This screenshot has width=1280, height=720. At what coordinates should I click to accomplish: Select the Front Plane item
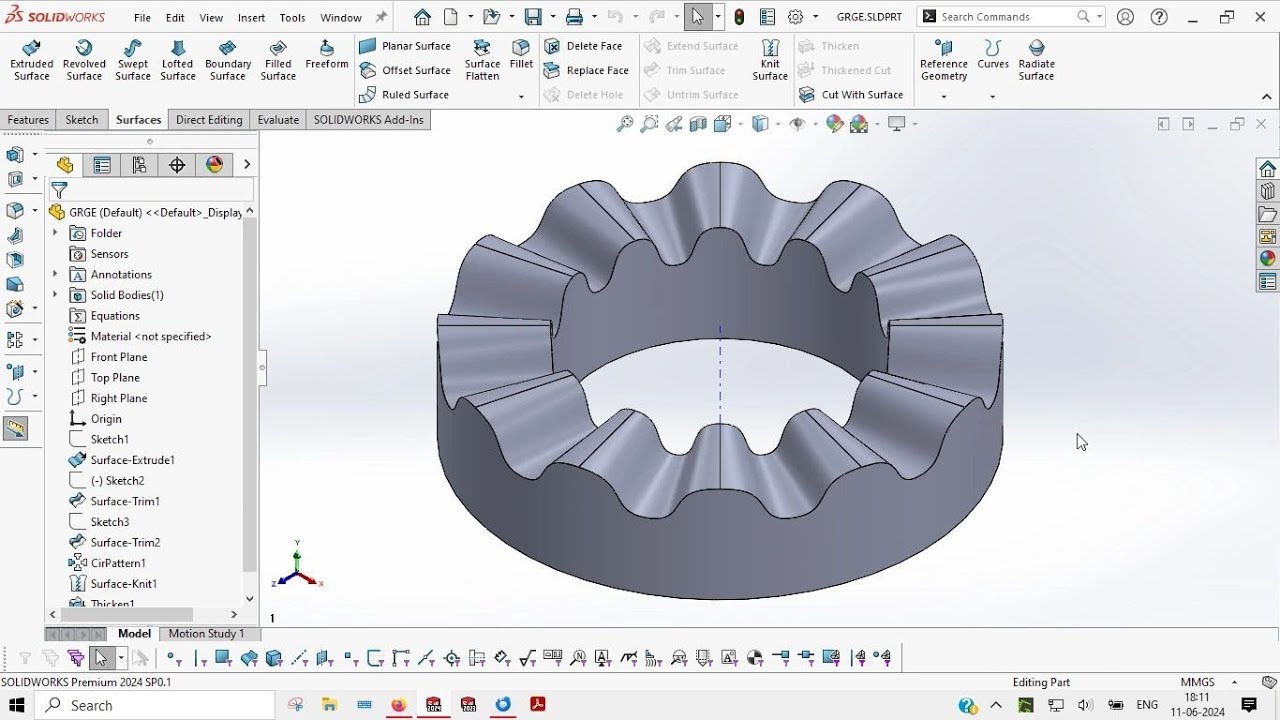click(118, 357)
